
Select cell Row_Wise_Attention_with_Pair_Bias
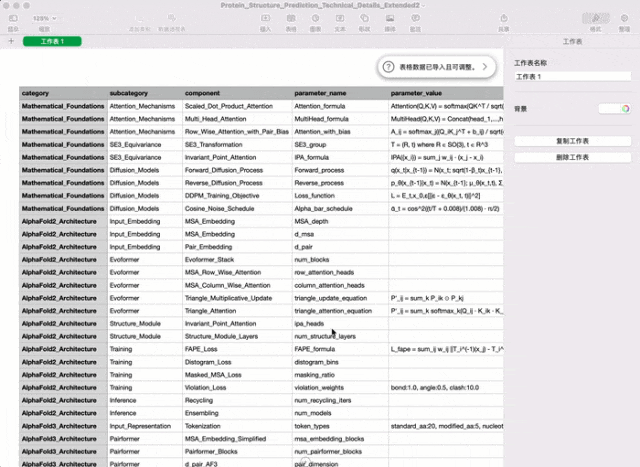pyautogui.click(x=237, y=131)
